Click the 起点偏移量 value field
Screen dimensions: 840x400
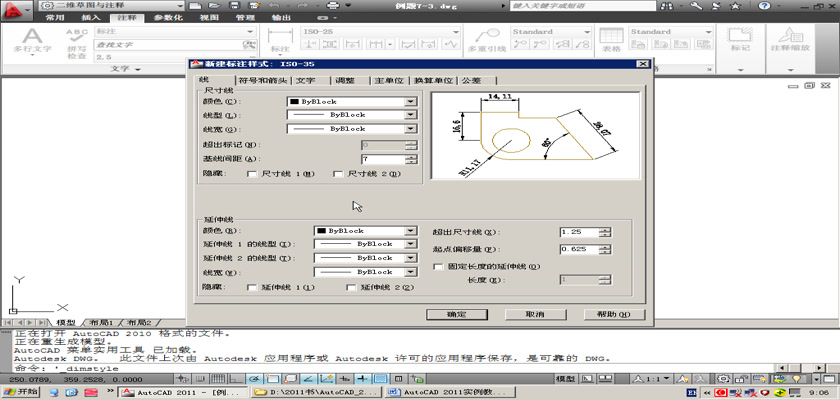click(579, 249)
